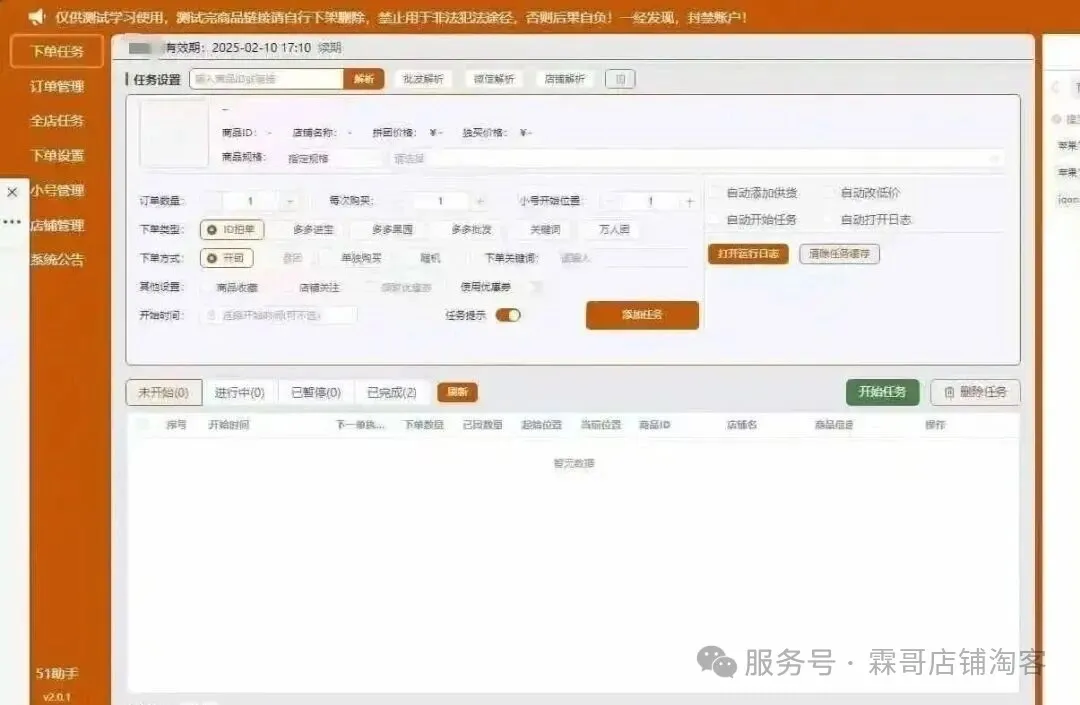The width and height of the screenshot is (1080, 705).
Task: Toggle the 任务提示 switch
Action: coord(508,315)
